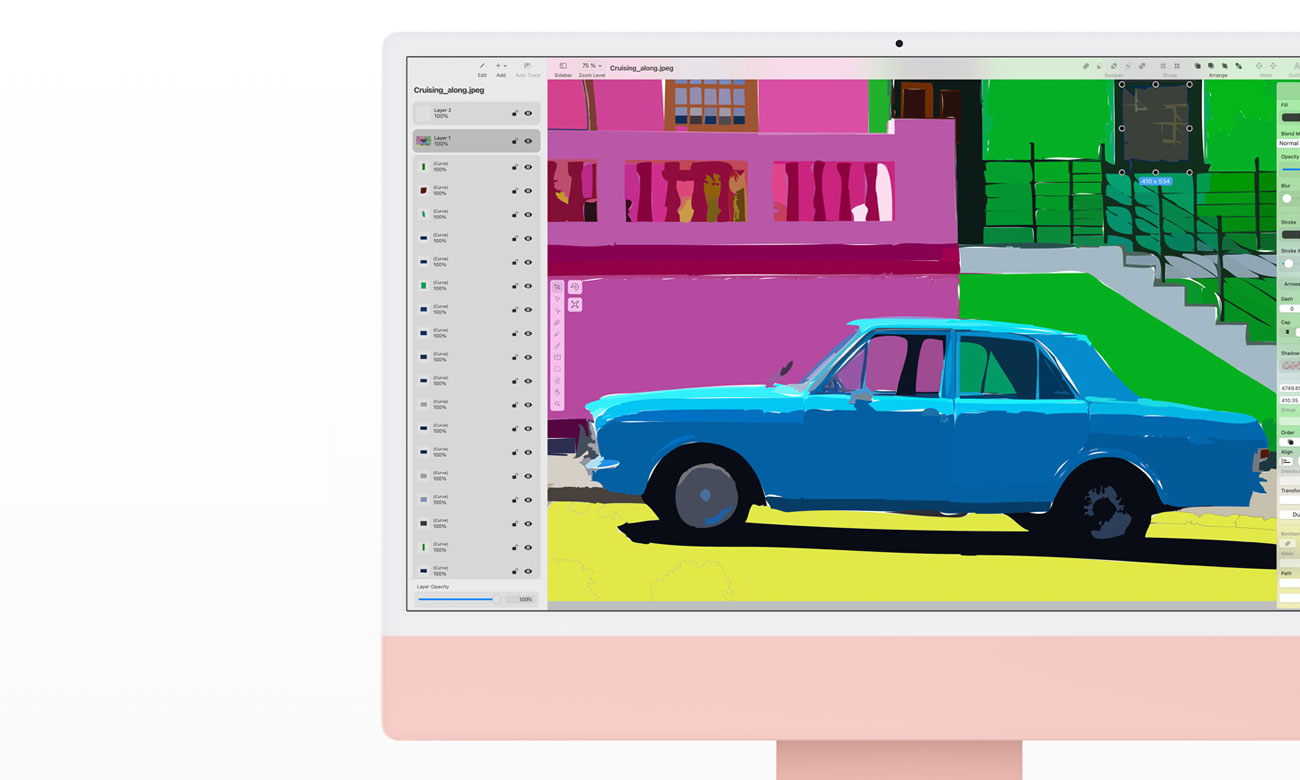The image size is (1300, 780).
Task: Click the Auto Trace toolbar icon
Action: (527, 66)
